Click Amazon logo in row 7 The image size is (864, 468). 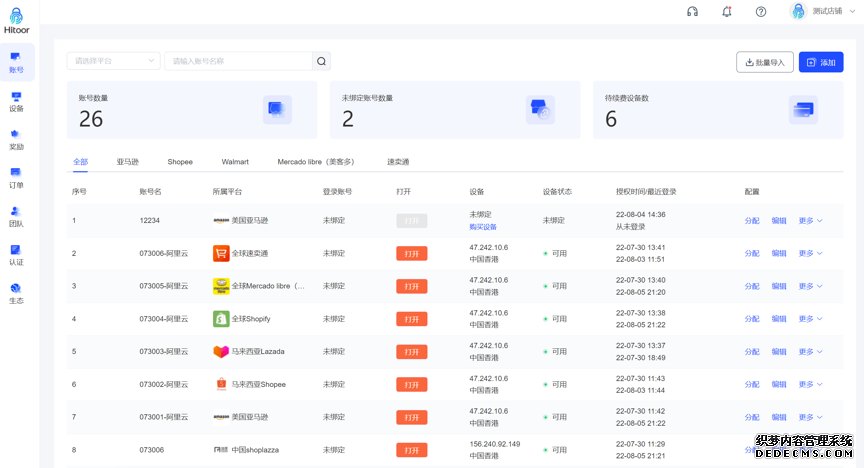click(221, 417)
